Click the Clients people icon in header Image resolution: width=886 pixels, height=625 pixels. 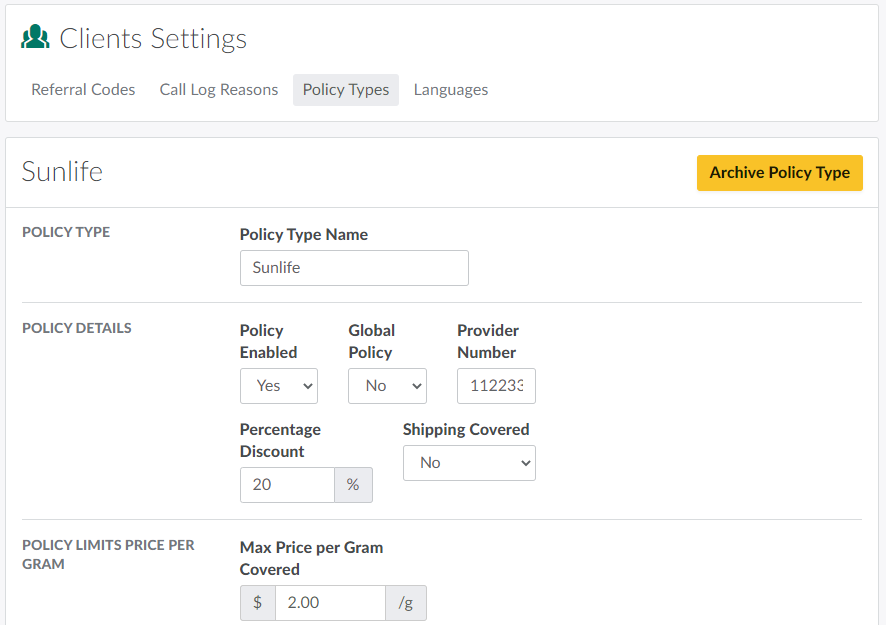click(x=36, y=38)
